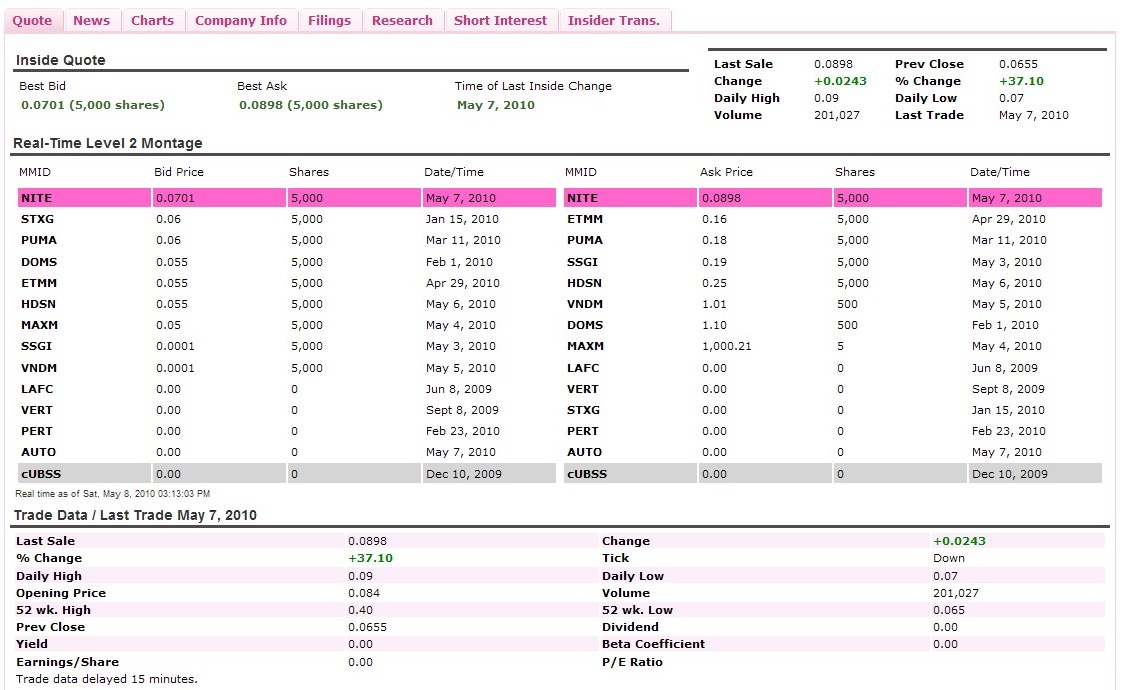Select the Filings tab
Viewport: 1122px width, 690px height.
[x=329, y=20]
